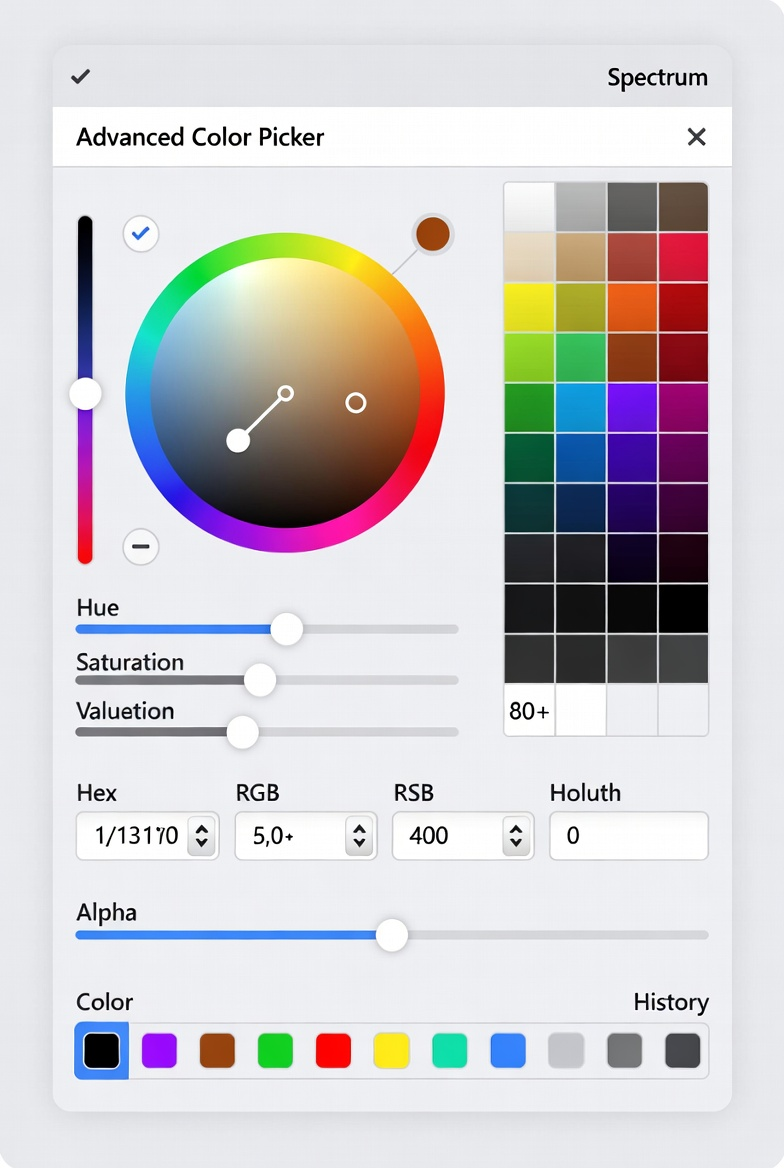Click the checkmark icon in the top bar
The width and height of the screenshot is (784, 1168).
point(81,77)
